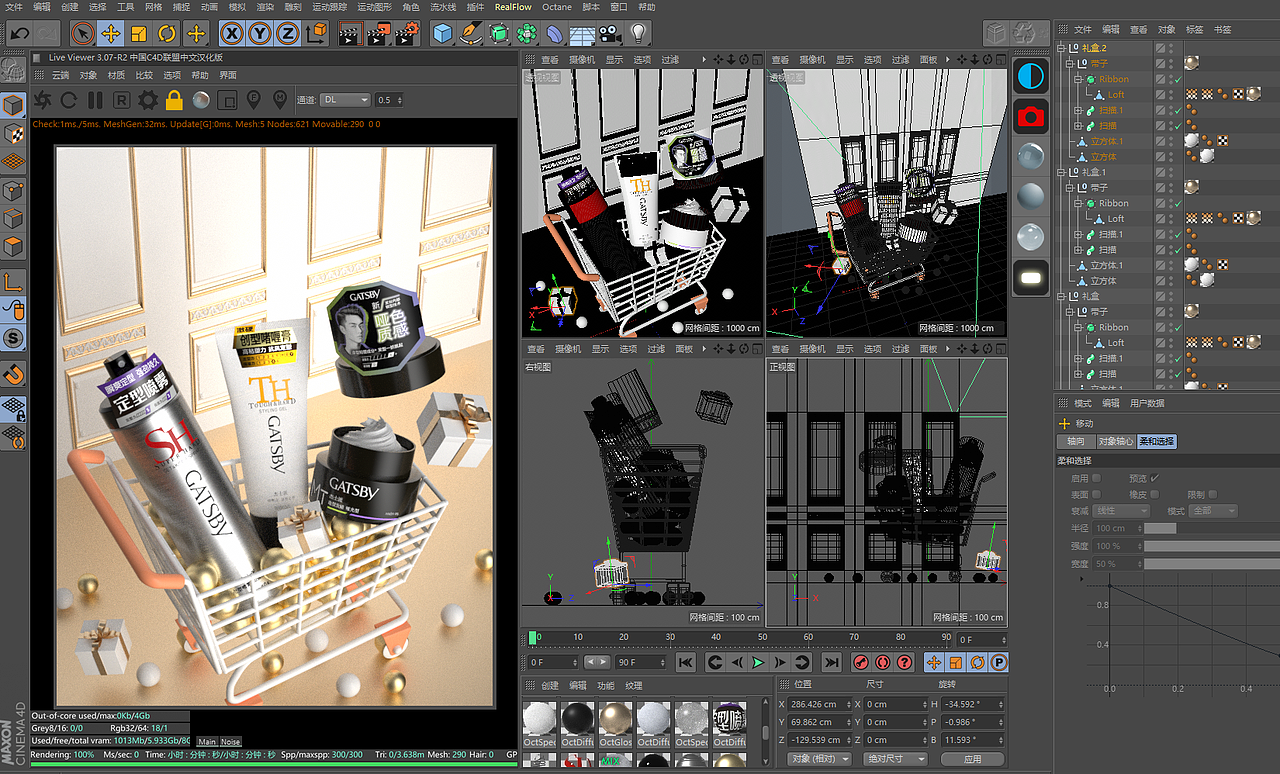This screenshot has width=1280, height=774.
Task: Open the Octane kernel settings gear
Action: tap(145, 100)
